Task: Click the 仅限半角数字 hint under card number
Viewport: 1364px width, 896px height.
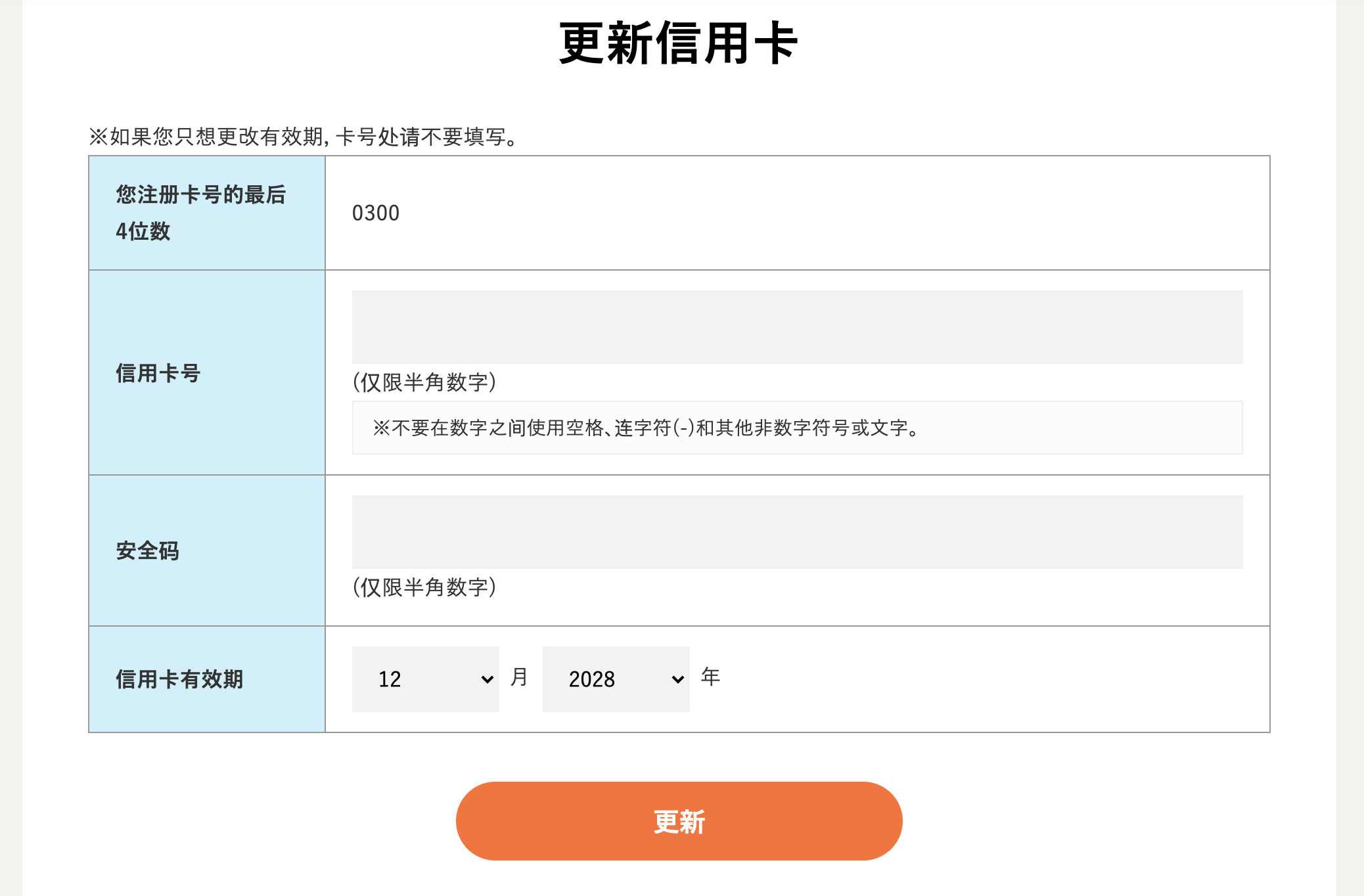Action: 424,382
